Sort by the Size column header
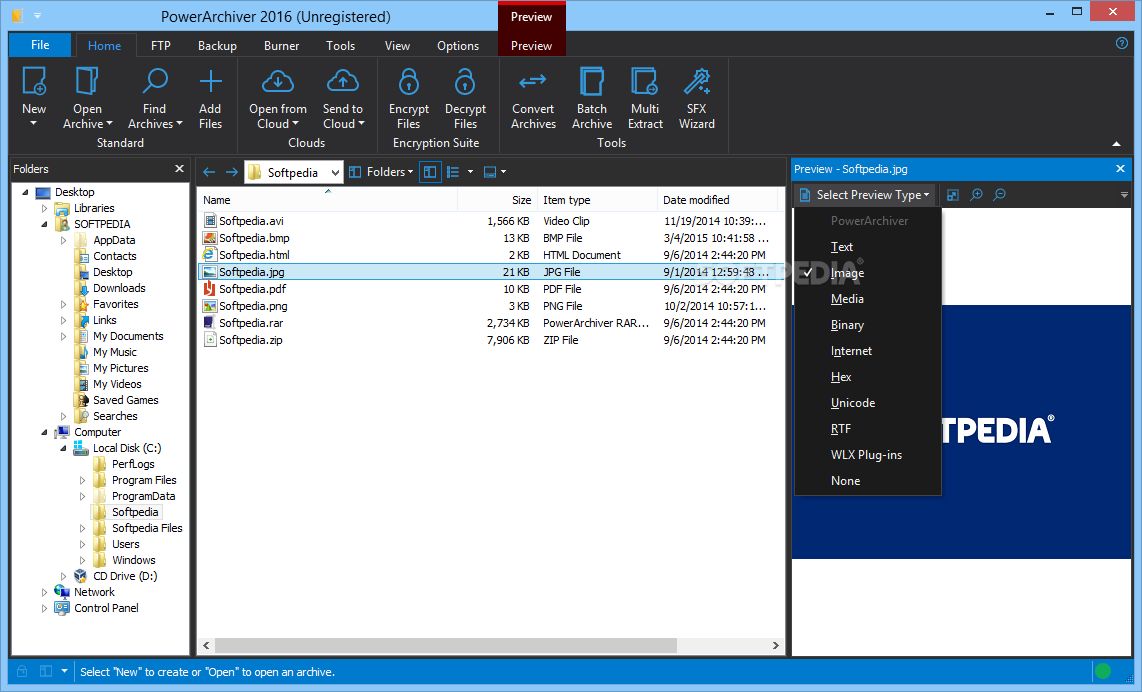Viewport: 1142px width, 692px height. [497, 200]
